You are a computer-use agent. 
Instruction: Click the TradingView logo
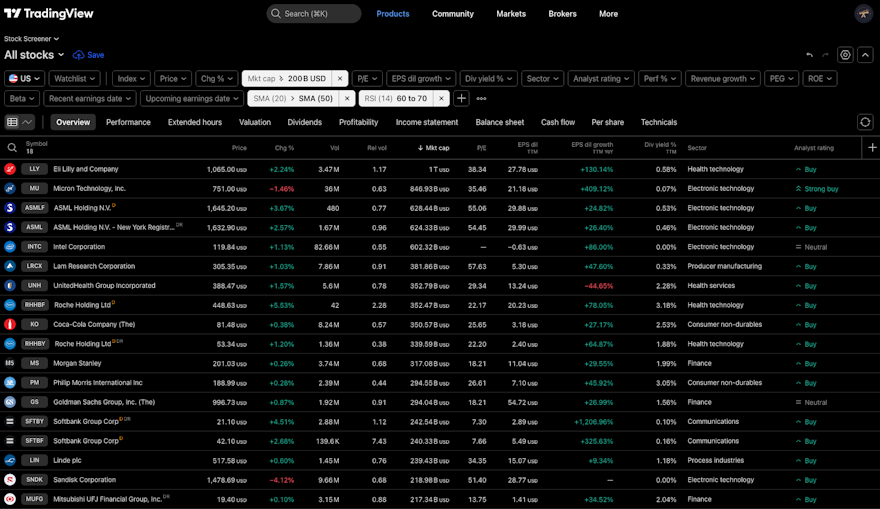point(49,13)
